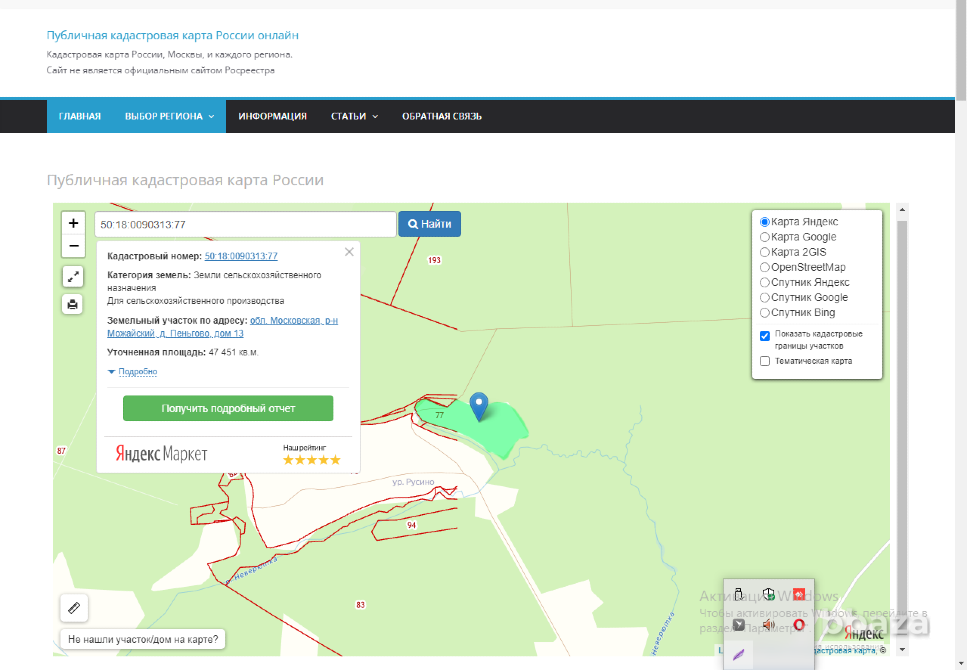Open the Выбор региона dropdown menu
Screen dimensions: 967x670
pyautogui.click(x=169, y=116)
